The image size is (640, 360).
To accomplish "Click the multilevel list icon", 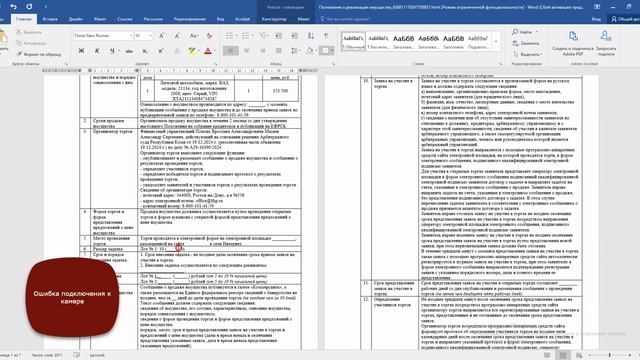I will (263, 36).
